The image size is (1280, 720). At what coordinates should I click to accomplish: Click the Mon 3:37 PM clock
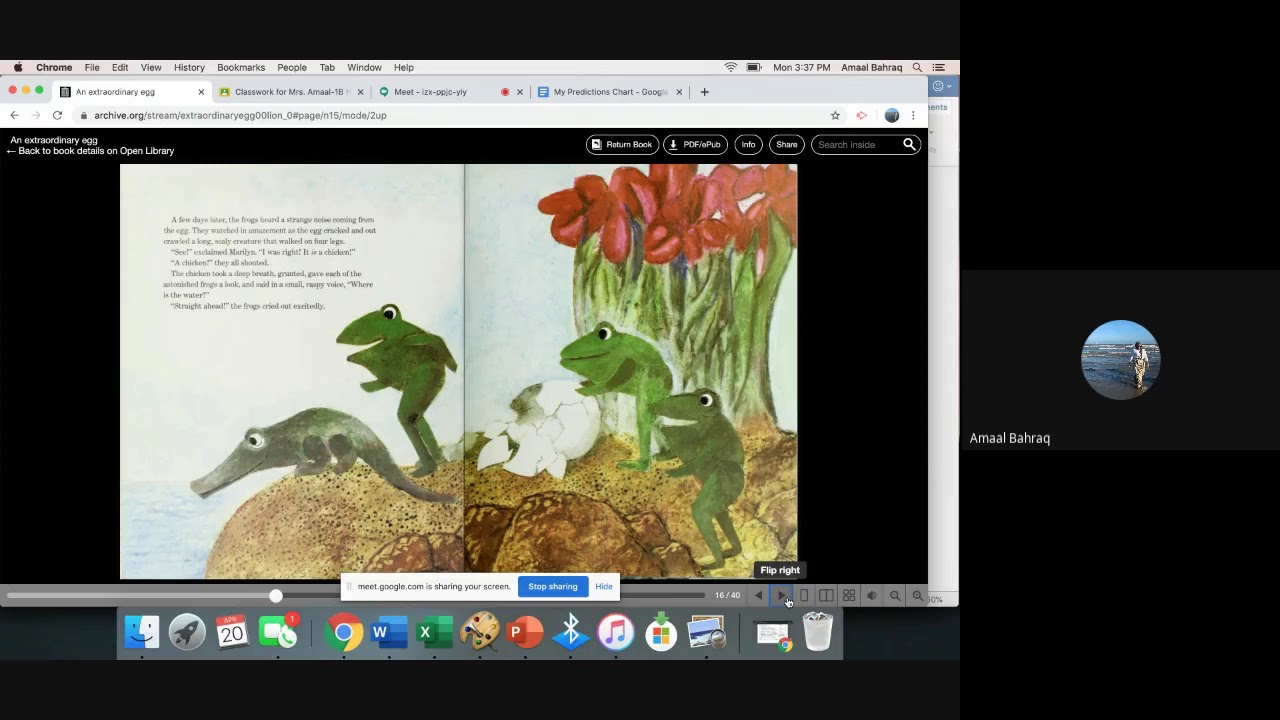click(801, 68)
